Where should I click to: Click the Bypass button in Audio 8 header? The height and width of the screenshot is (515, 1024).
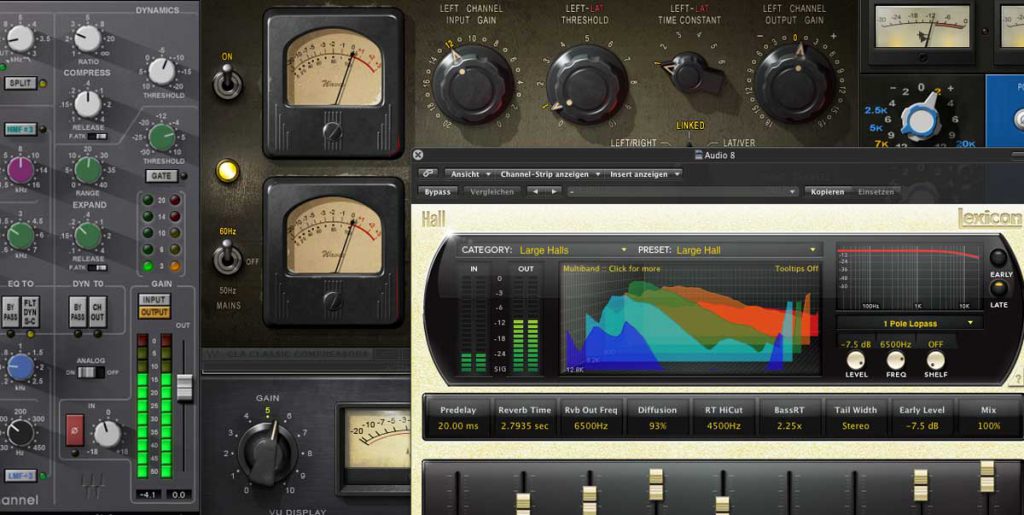(x=438, y=192)
